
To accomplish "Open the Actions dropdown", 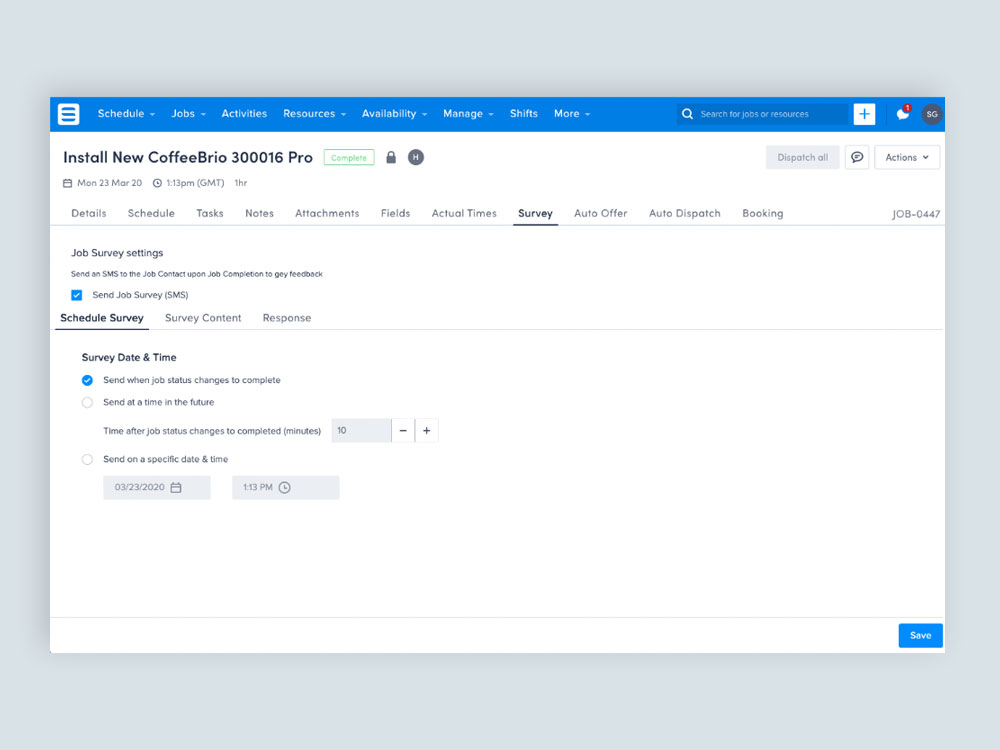I will pos(907,157).
